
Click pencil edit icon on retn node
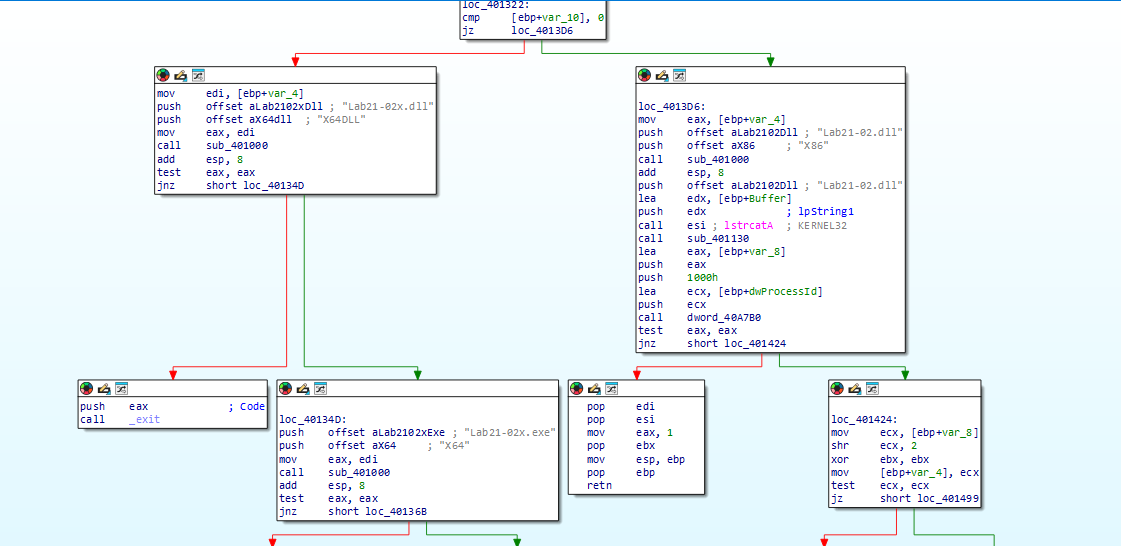click(x=594, y=388)
